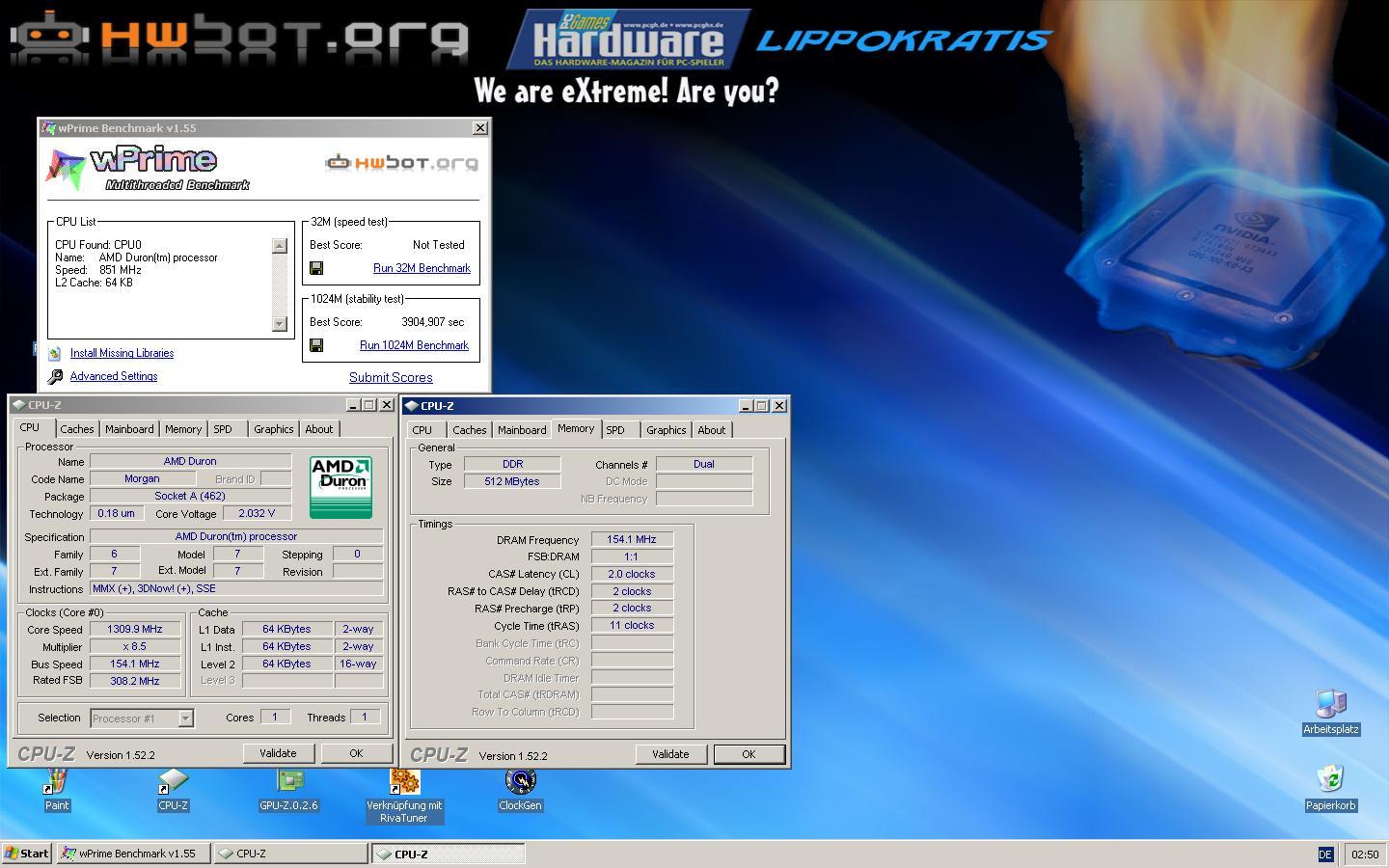Click the taskbar clock 02:50

(x=1365, y=854)
